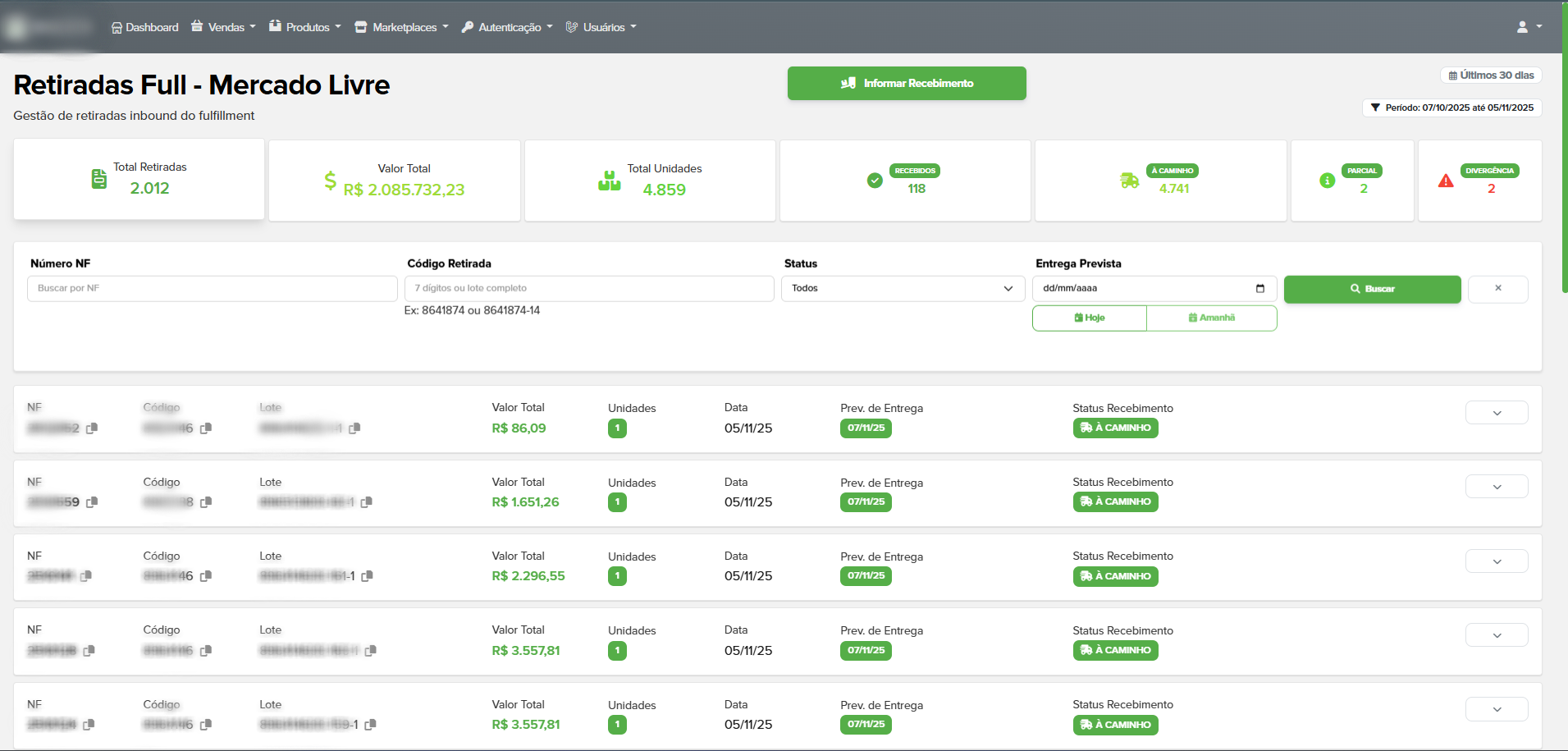This screenshot has width=1568, height=751.
Task: Click the Informar Recebimento button
Action: point(906,83)
